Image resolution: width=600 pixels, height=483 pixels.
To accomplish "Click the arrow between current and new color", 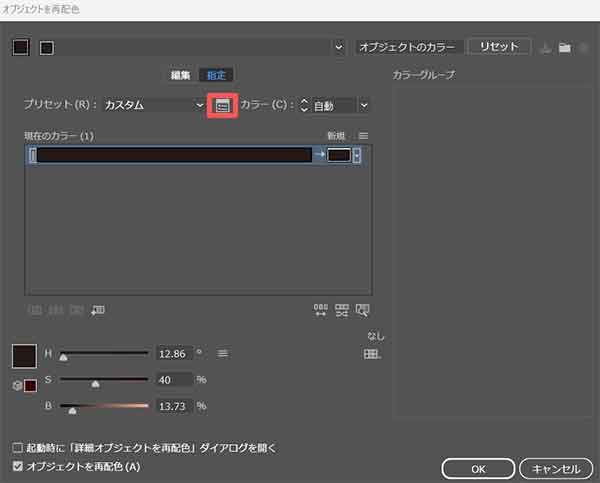I will (320, 155).
